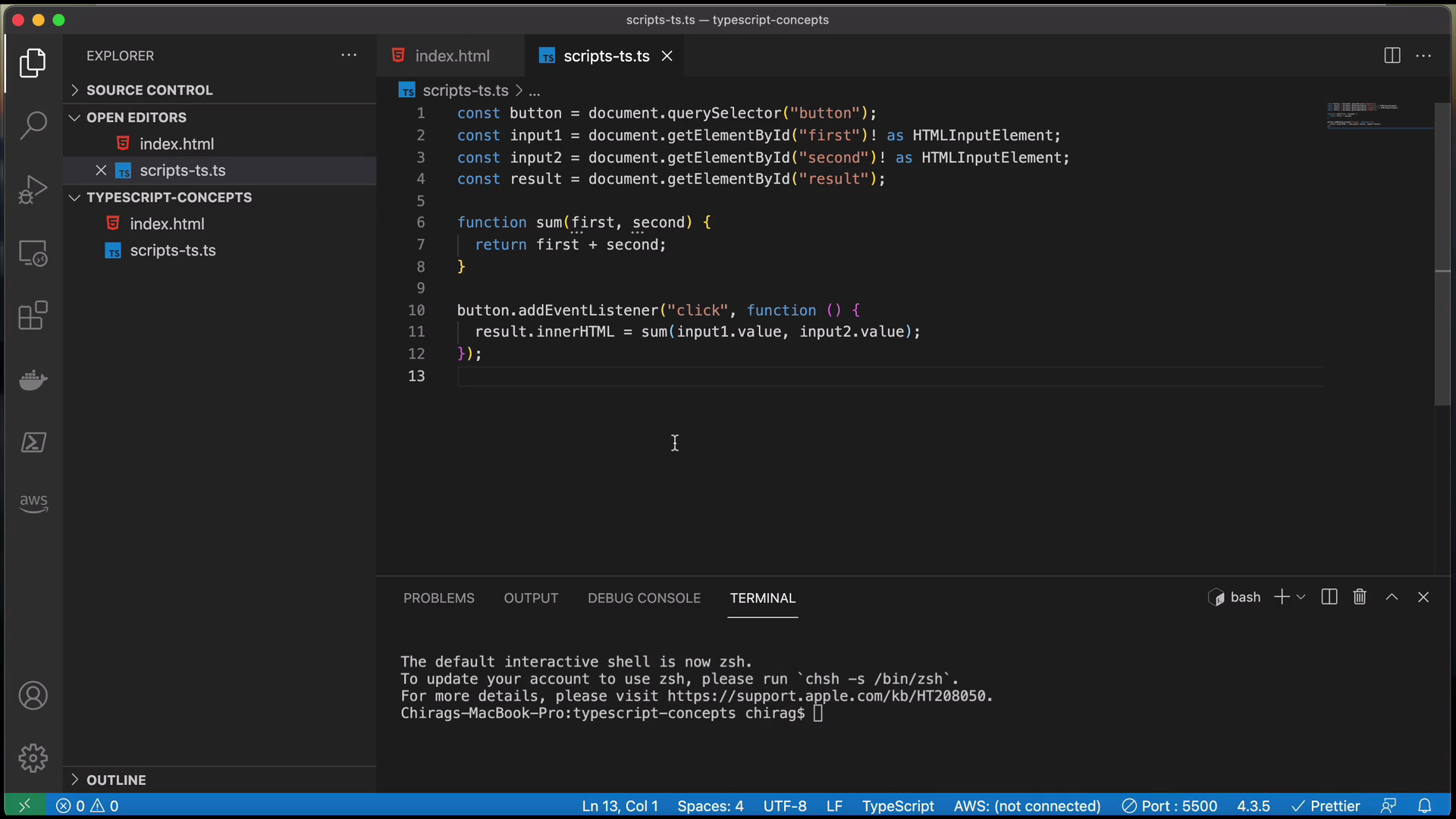Screen dimensions: 1456x819
Task: Open the Docker view icon
Action: [33, 379]
